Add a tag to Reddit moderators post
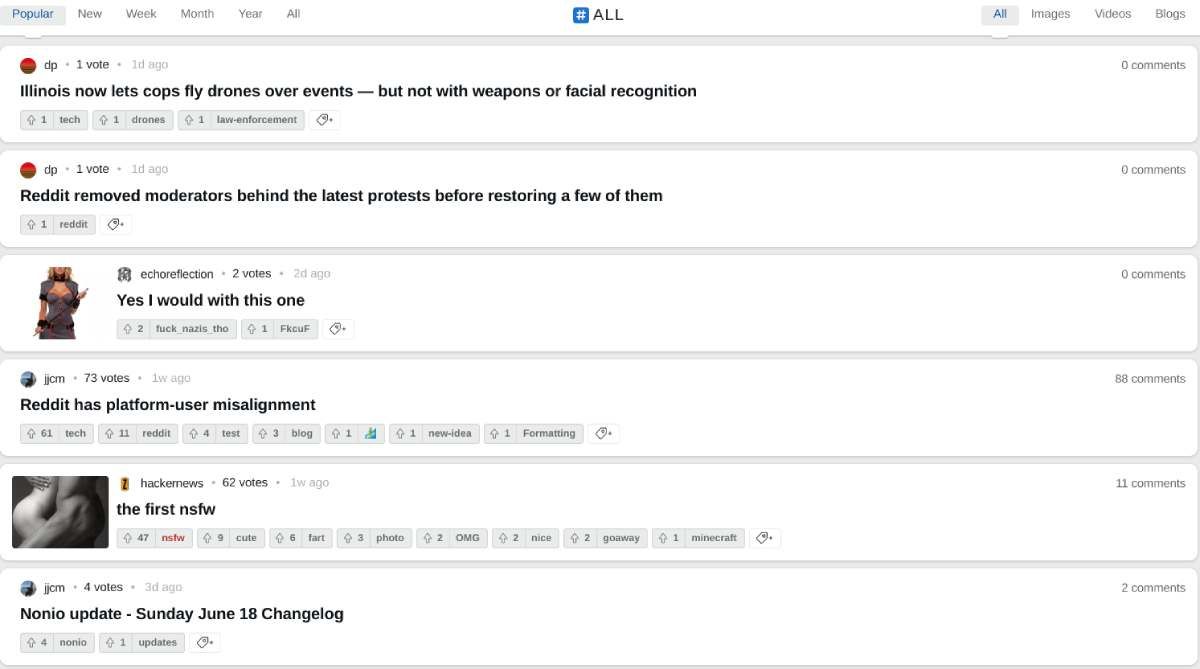Image resolution: width=1200 pixels, height=669 pixels. tap(116, 224)
